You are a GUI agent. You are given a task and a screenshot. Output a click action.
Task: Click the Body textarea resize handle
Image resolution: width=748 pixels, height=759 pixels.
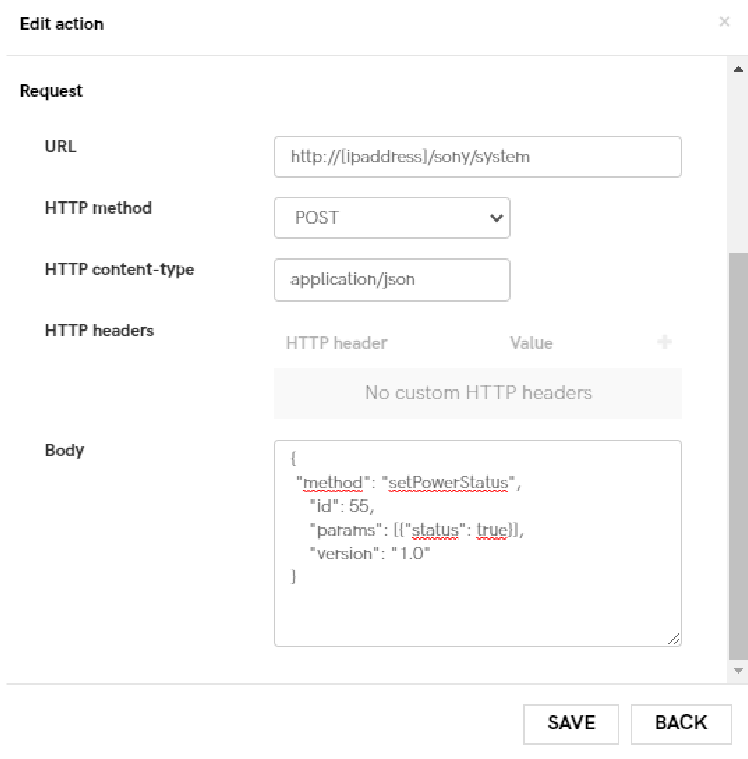pyautogui.click(x=674, y=639)
